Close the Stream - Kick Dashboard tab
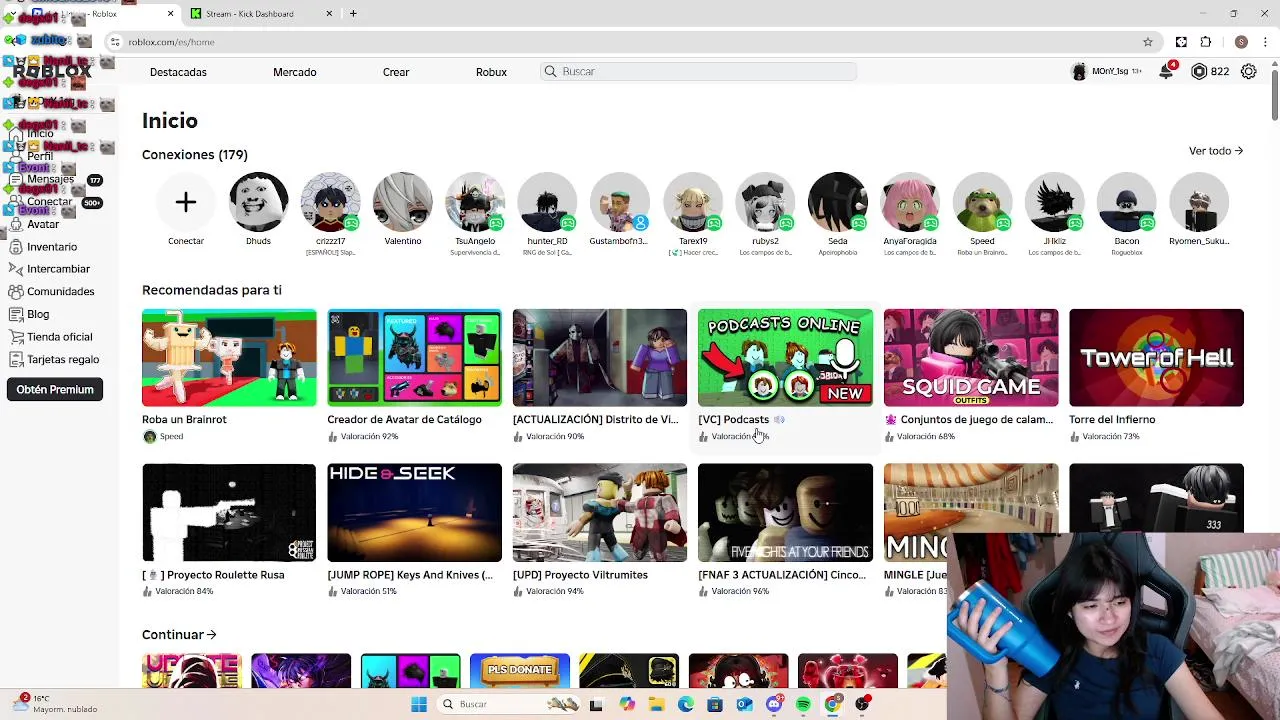1280x720 pixels. (x=329, y=14)
